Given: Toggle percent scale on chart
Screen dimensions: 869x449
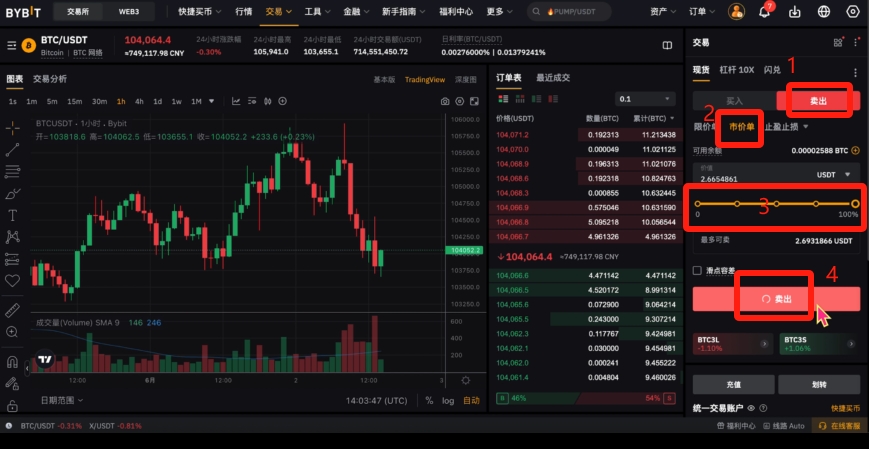Looking at the screenshot, I should click(x=429, y=401).
